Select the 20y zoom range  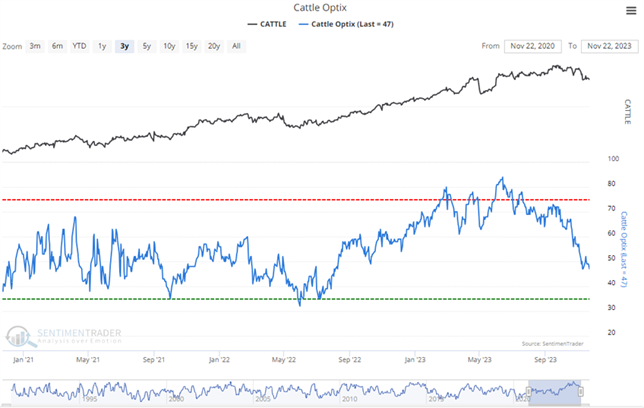pyautogui.click(x=215, y=46)
